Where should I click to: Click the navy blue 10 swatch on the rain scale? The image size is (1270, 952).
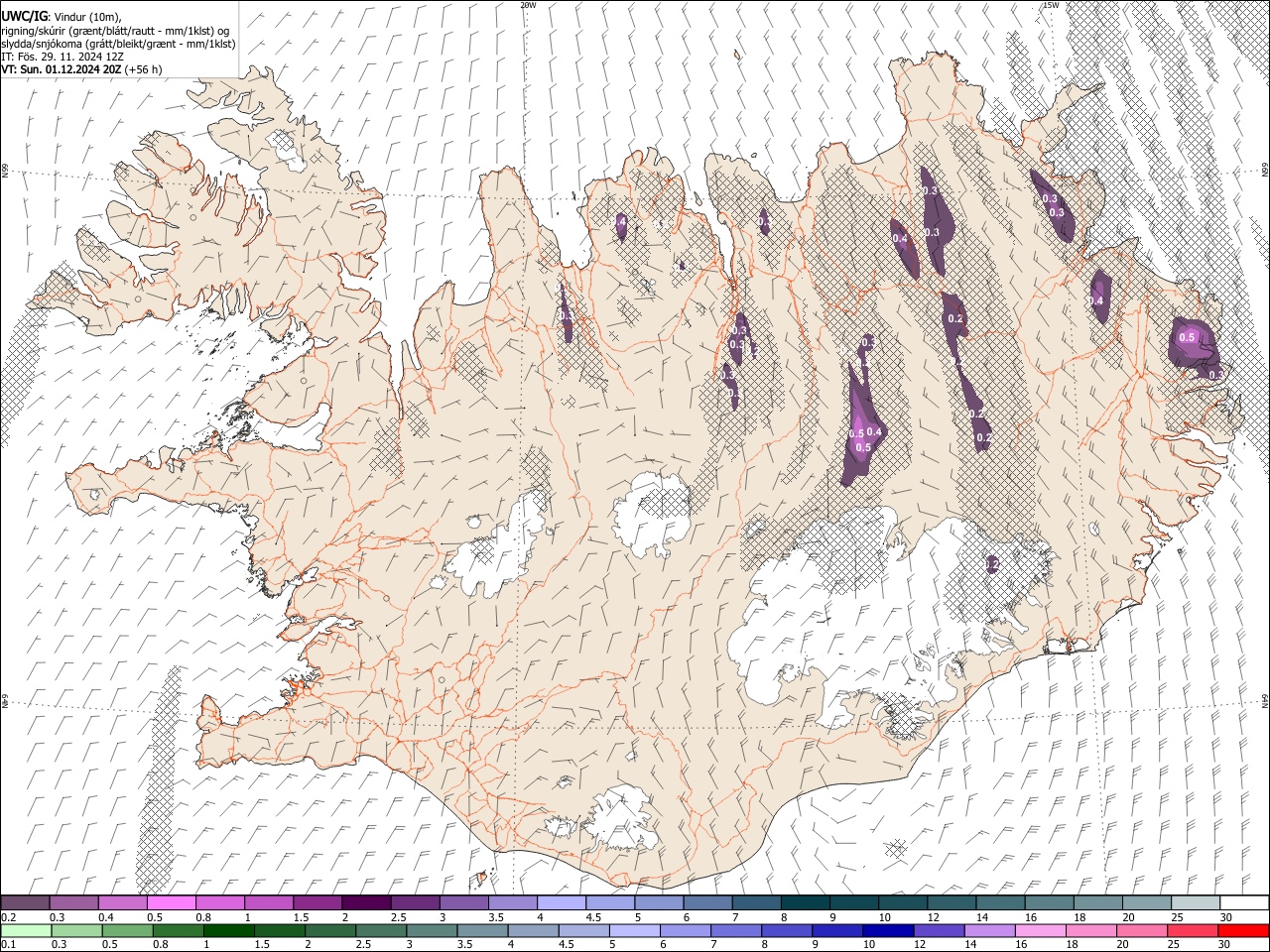[888, 930]
